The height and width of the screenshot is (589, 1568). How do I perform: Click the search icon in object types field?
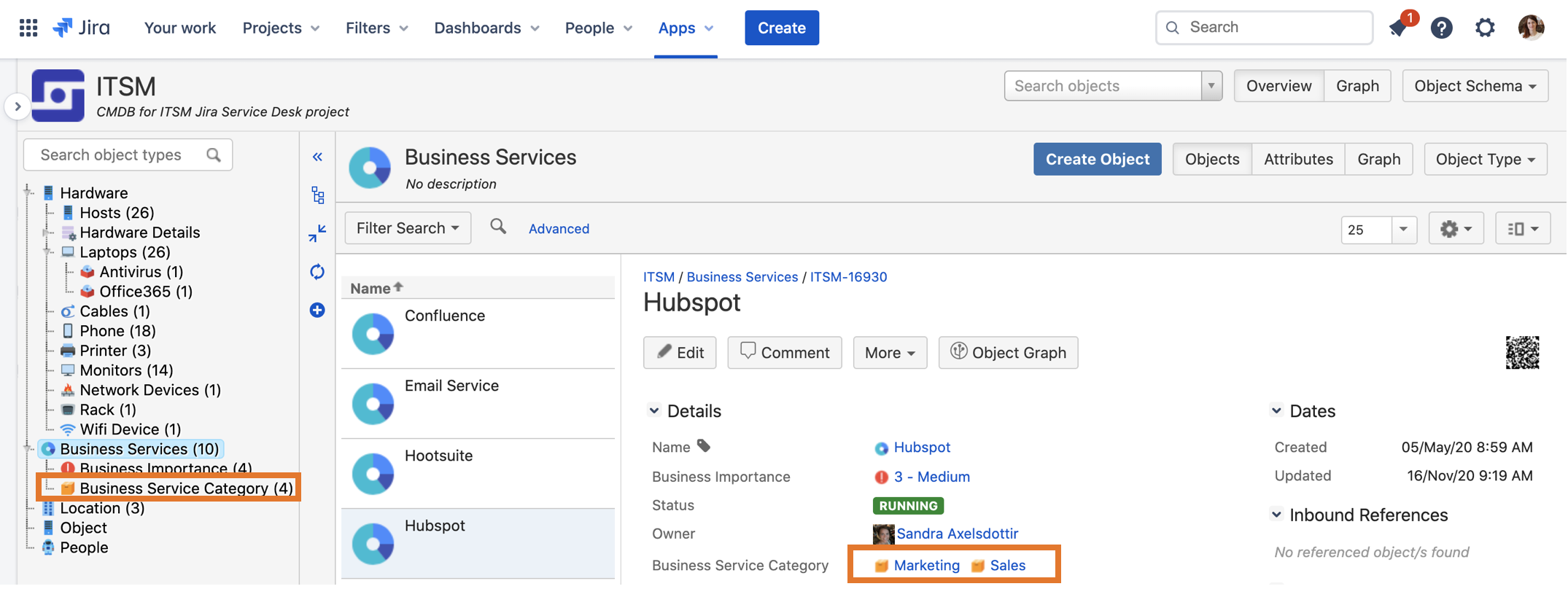pyautogui.click(x=214, y=155)
